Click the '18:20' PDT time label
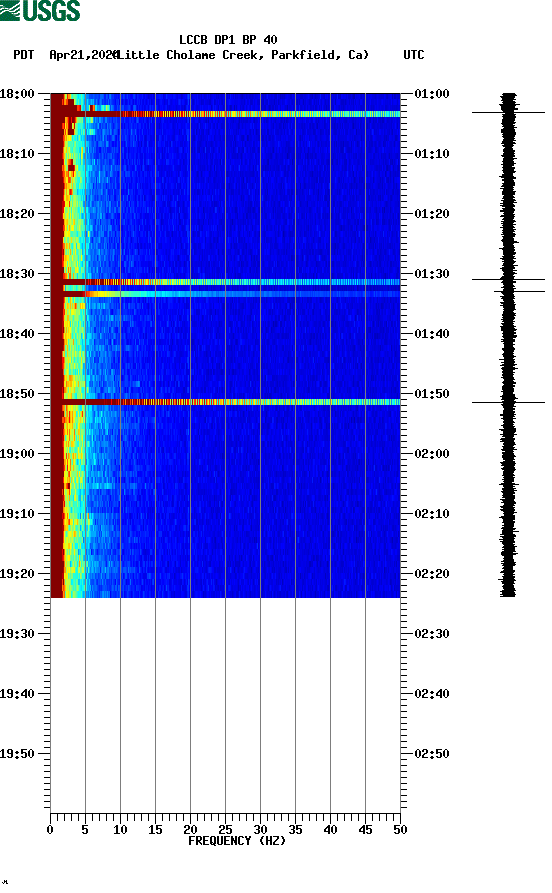This screenshot has width=552, height=893. click(x=17, y=214)
